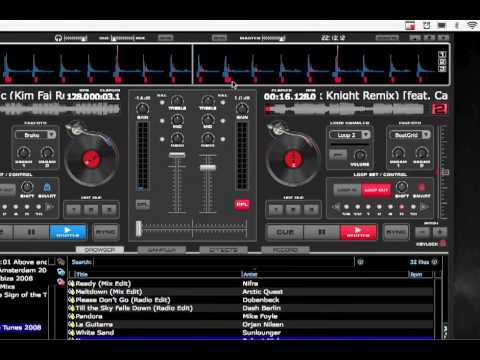480x360 pixels.
Task: Toggle the blue Smart loop on left deck
Action: (x=47, y=187)
